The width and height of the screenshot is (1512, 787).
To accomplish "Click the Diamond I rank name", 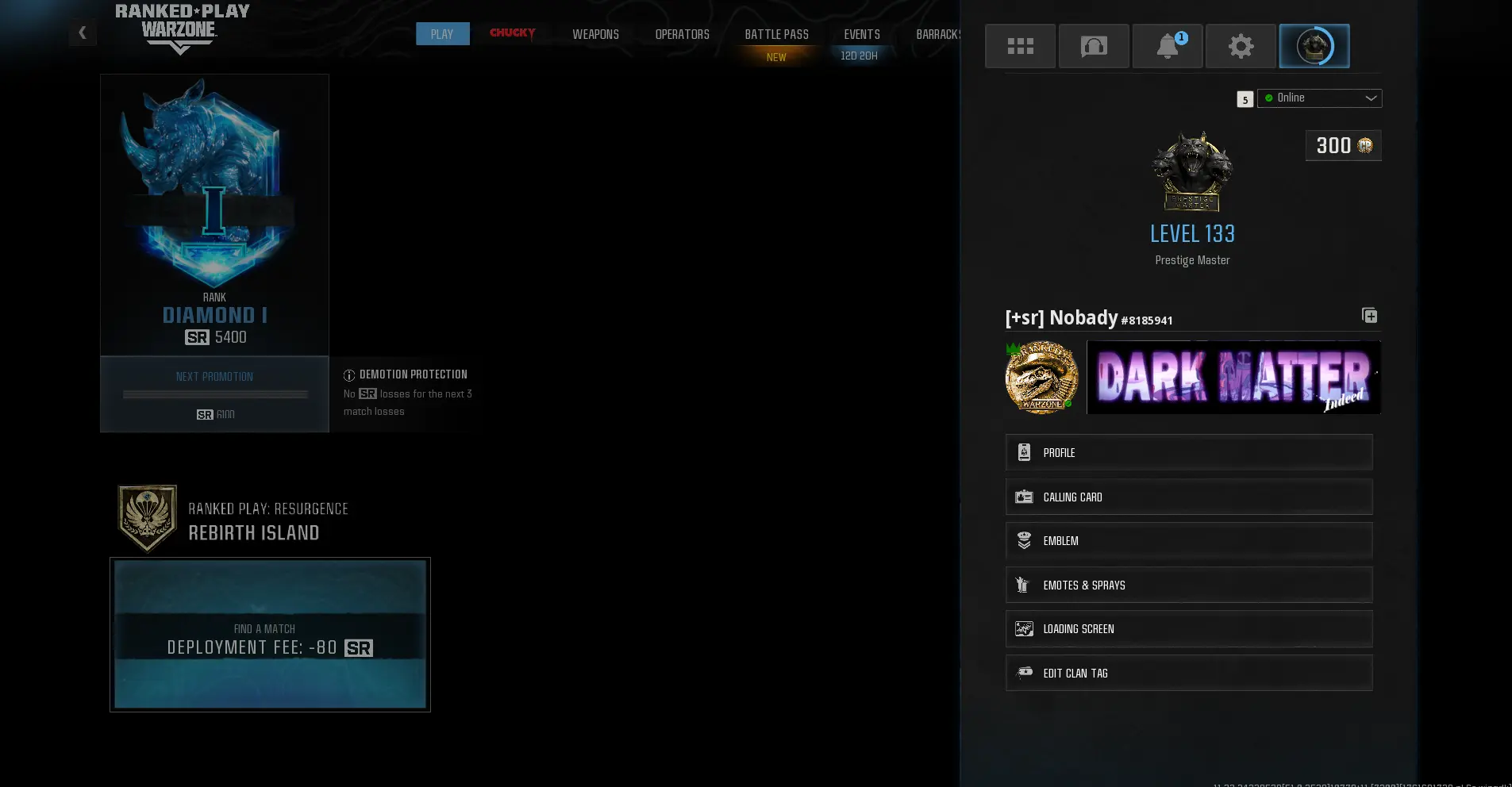I will [x=214, y=315].
